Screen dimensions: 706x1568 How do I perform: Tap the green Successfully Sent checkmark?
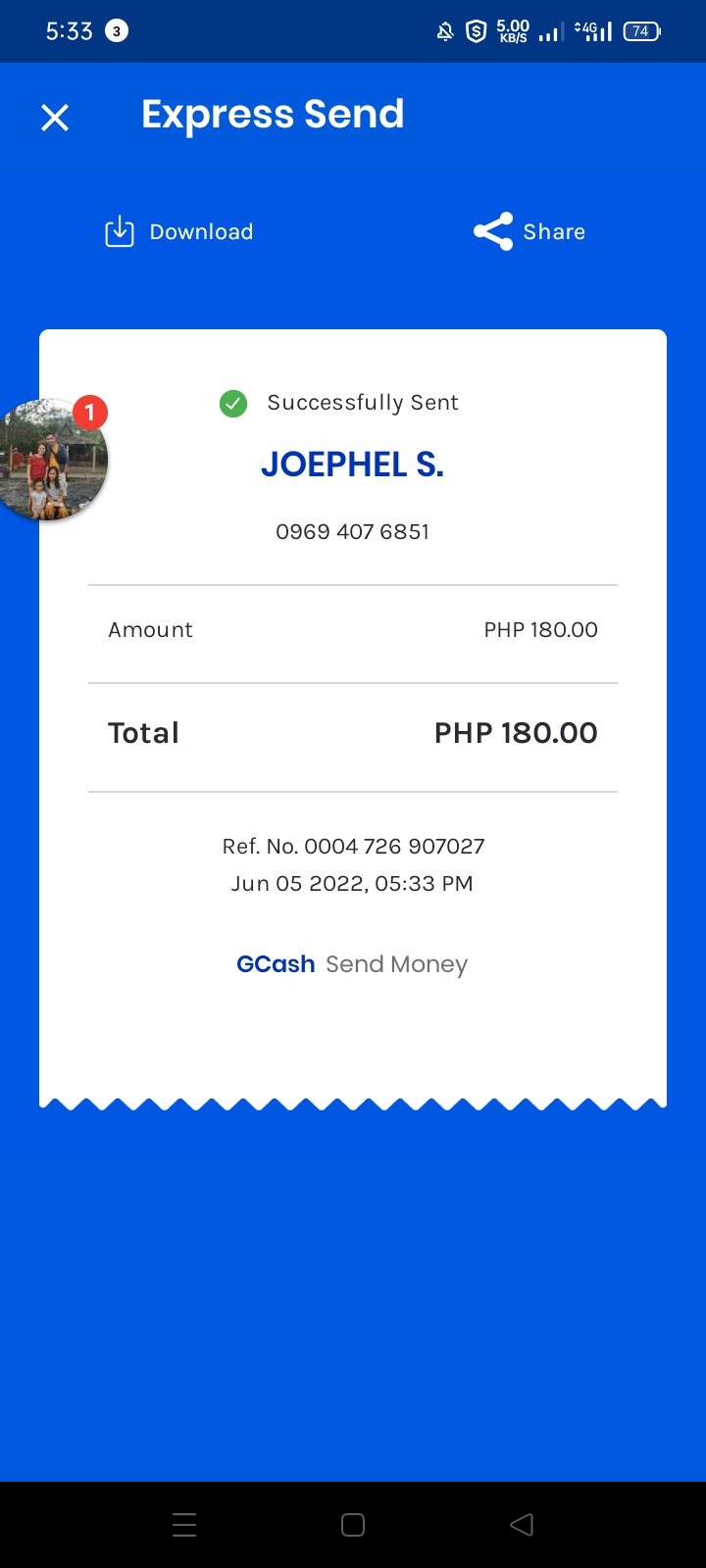pos(233,403)
